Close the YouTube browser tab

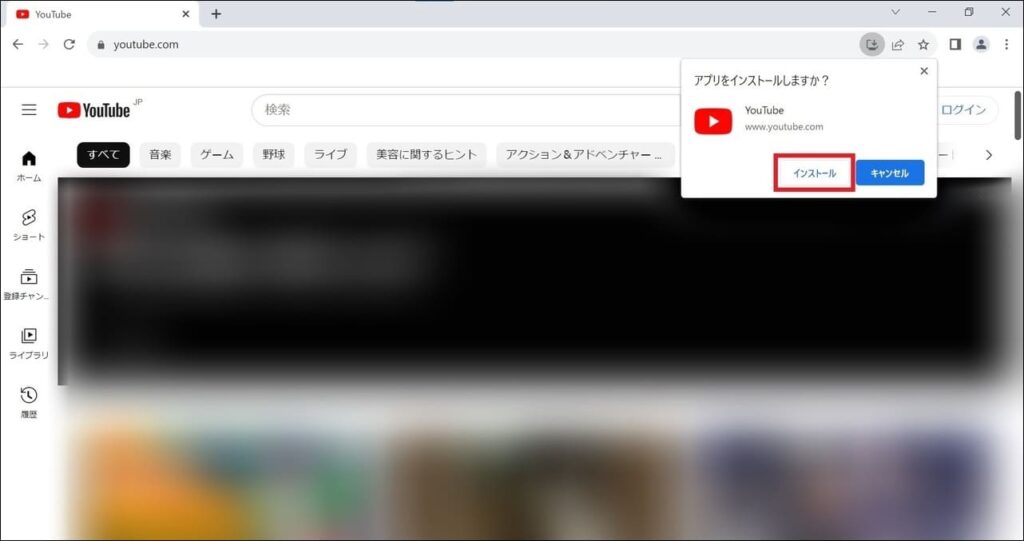[x=185, y=14]
